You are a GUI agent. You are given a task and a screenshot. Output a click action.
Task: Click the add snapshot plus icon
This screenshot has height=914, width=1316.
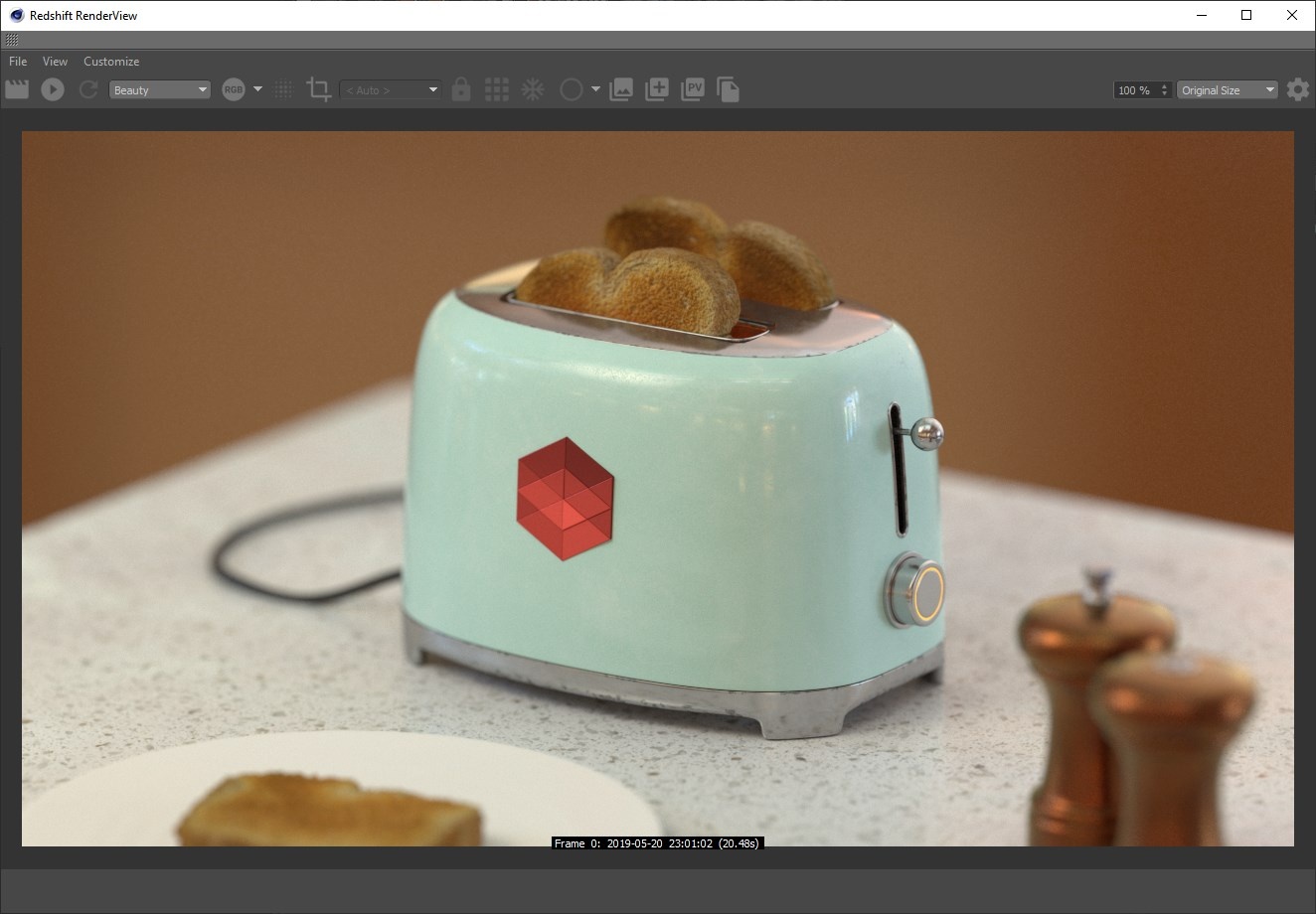657,89
